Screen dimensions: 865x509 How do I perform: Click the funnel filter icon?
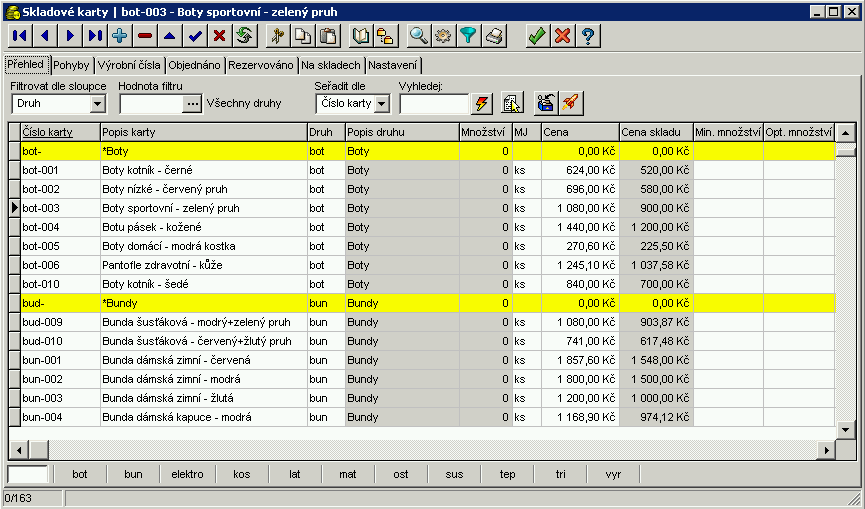[468, 36]
